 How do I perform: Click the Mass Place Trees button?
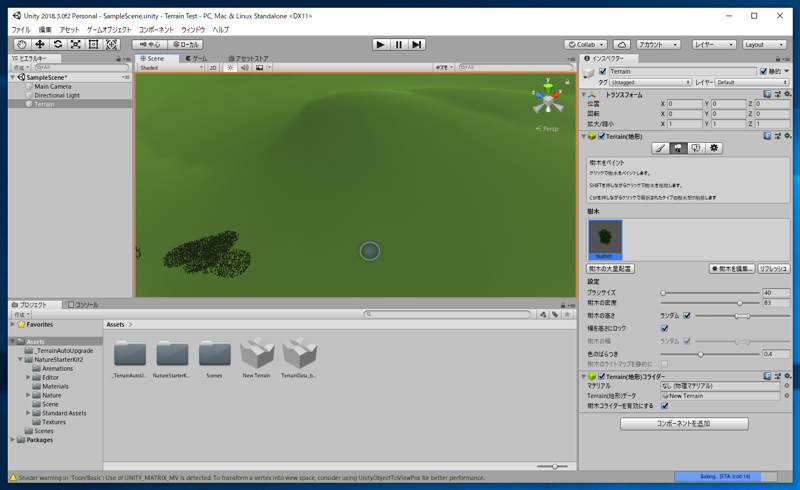tap(610, 268)
